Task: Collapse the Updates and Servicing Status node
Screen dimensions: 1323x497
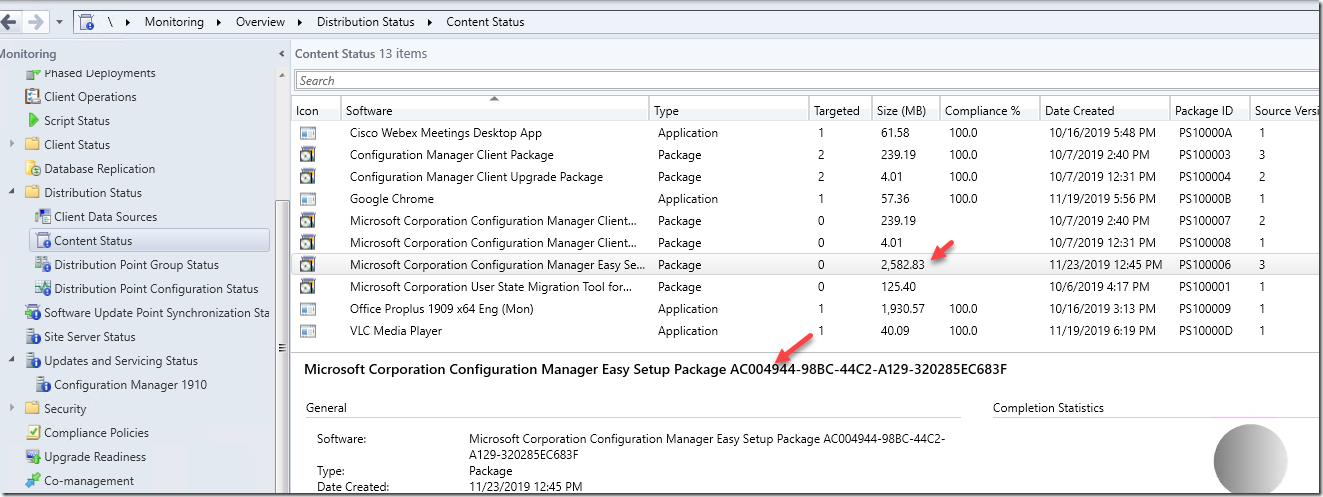Action: tap(12, 361)
